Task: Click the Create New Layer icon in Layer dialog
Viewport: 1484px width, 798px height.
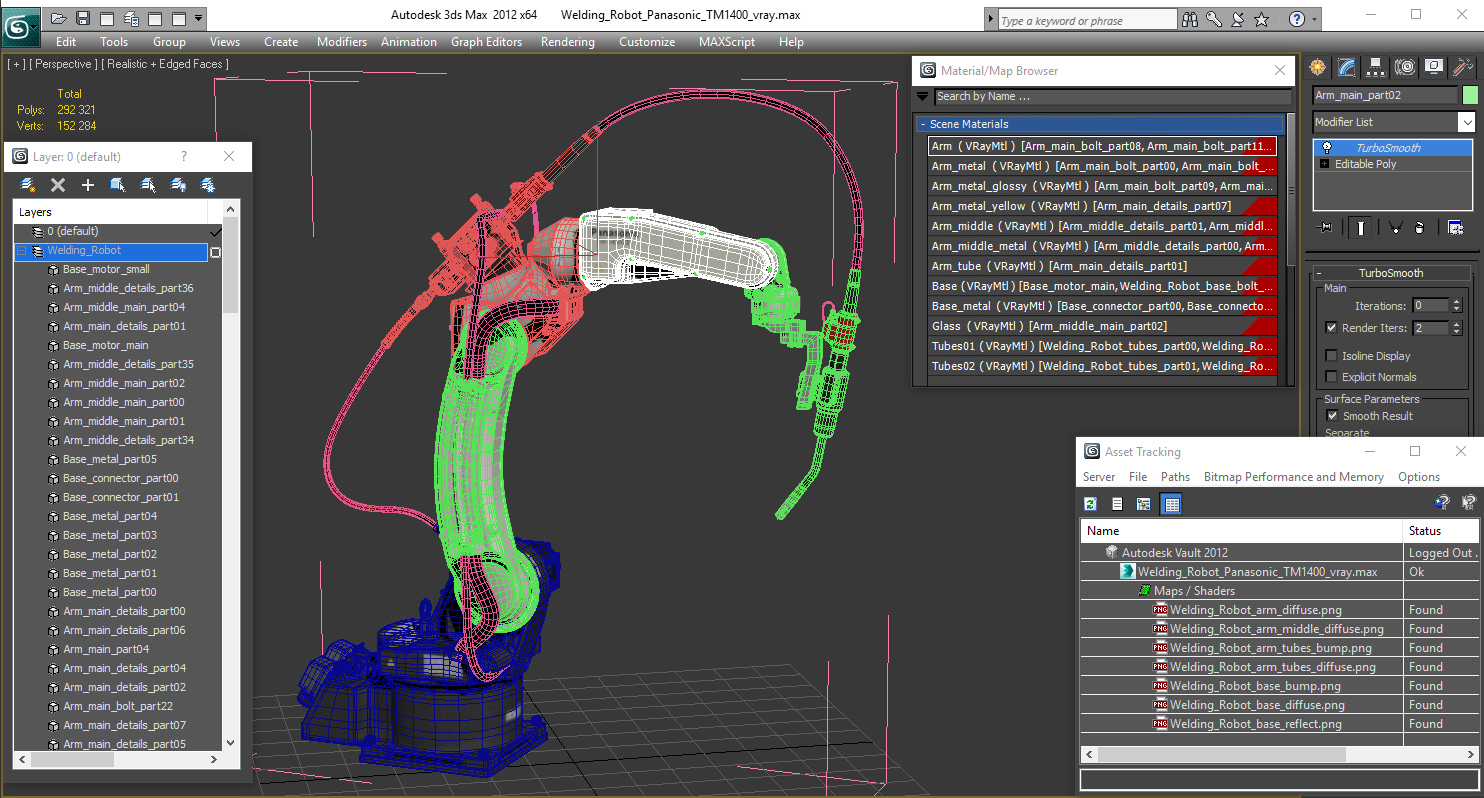Action: coord(28,185)
